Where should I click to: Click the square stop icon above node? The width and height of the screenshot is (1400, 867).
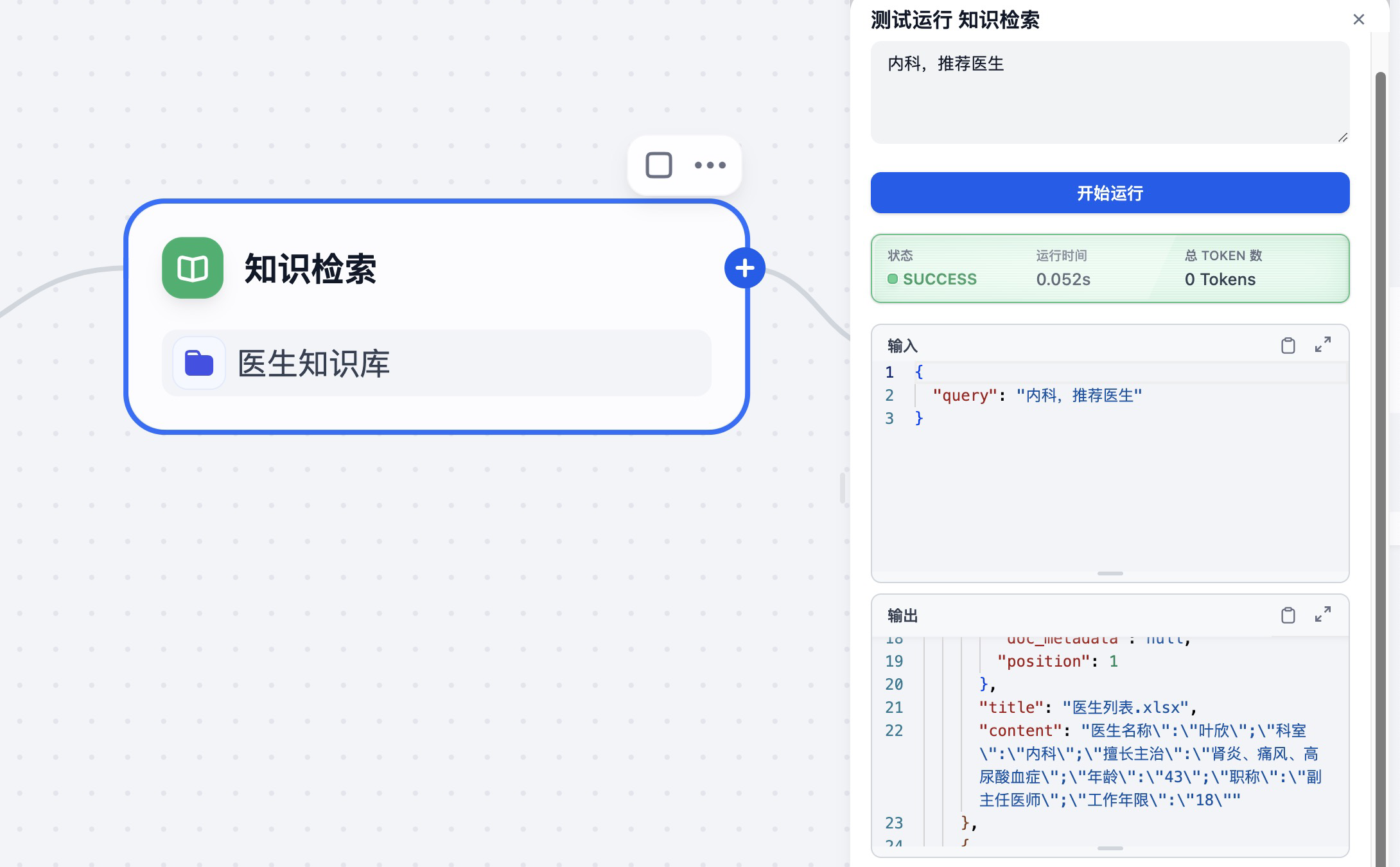(658, 165)
